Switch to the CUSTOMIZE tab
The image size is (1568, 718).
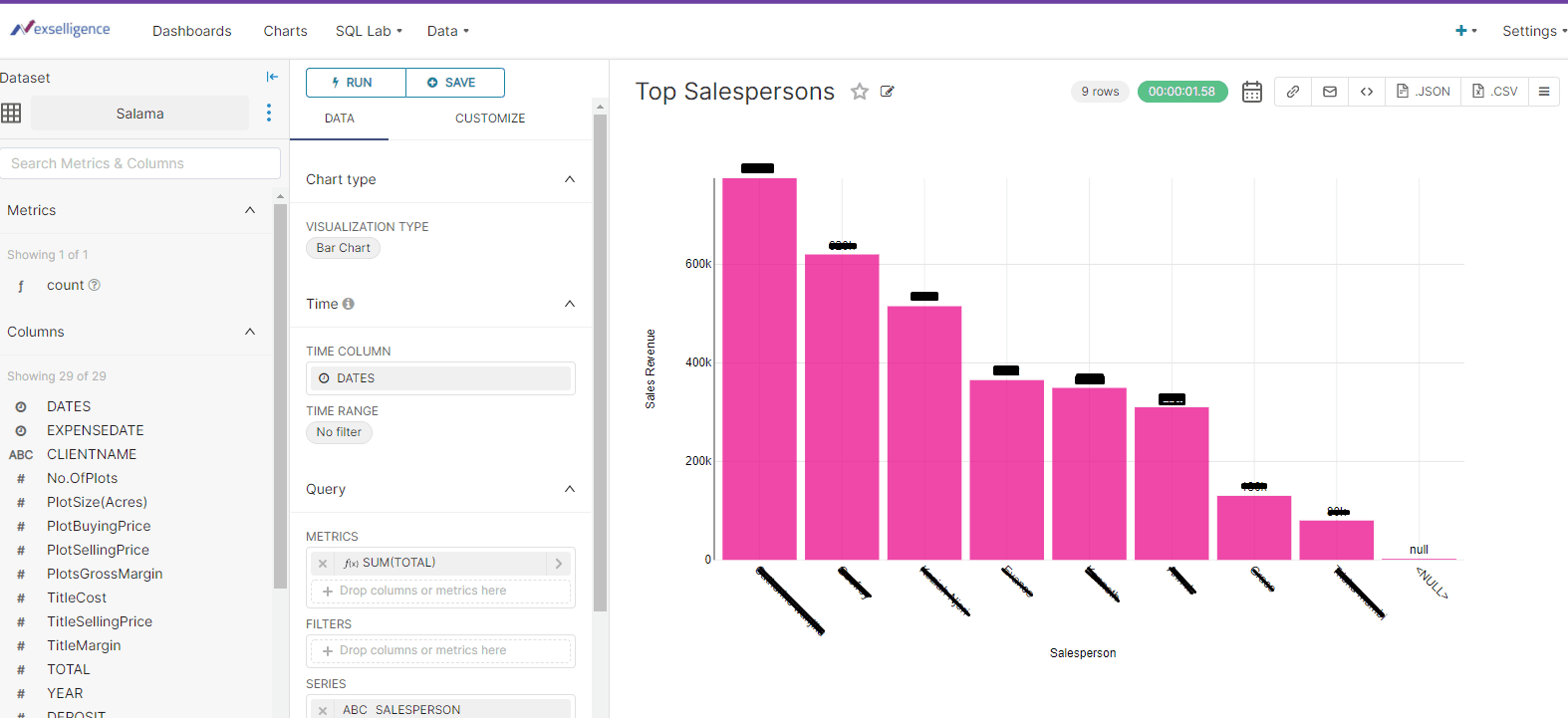490,119
